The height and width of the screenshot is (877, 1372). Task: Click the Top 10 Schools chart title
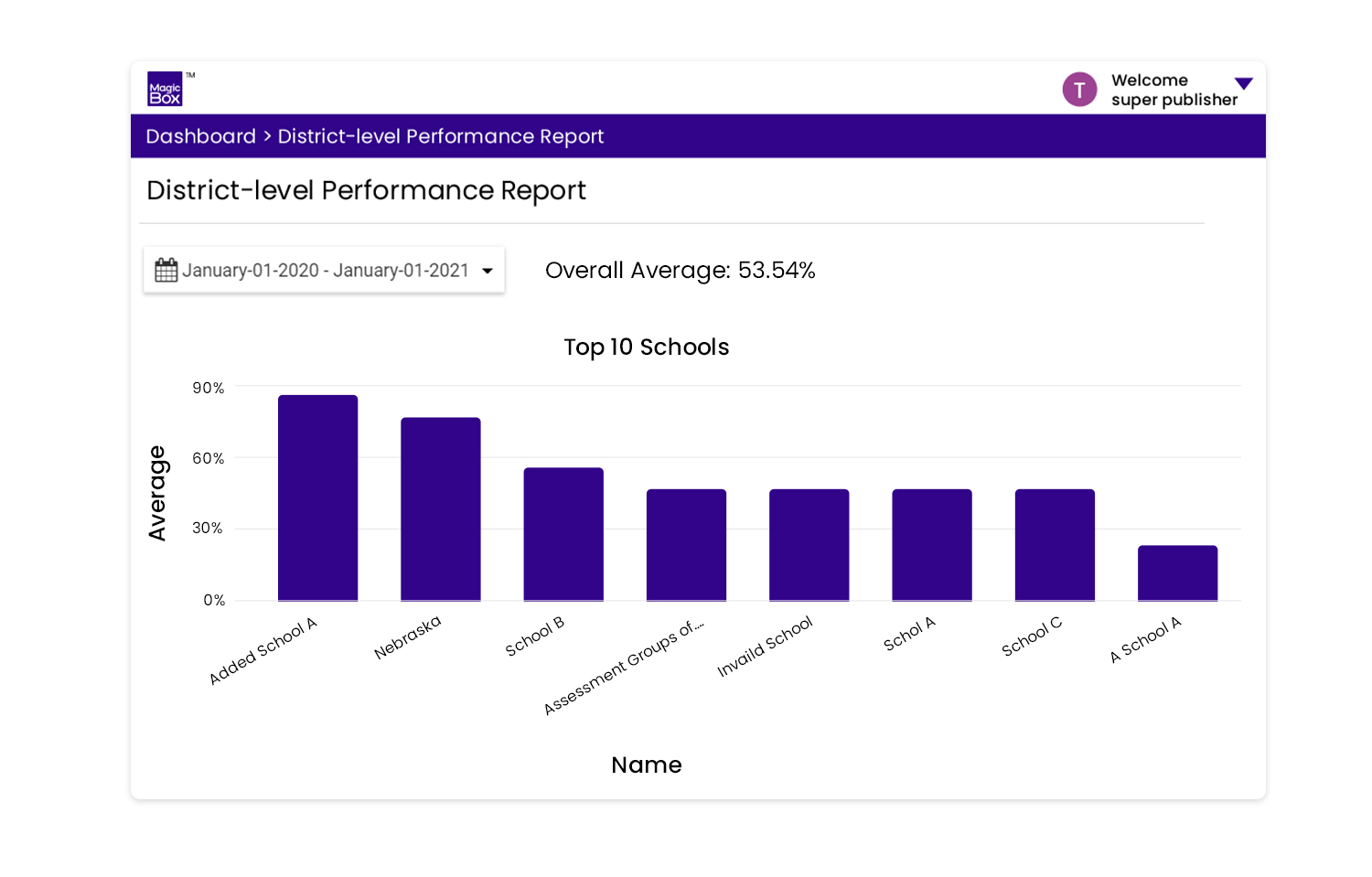coord(647,348)
